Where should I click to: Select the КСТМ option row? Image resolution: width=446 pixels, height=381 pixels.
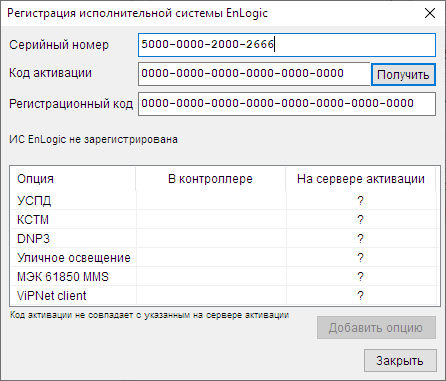pos(223,219)
